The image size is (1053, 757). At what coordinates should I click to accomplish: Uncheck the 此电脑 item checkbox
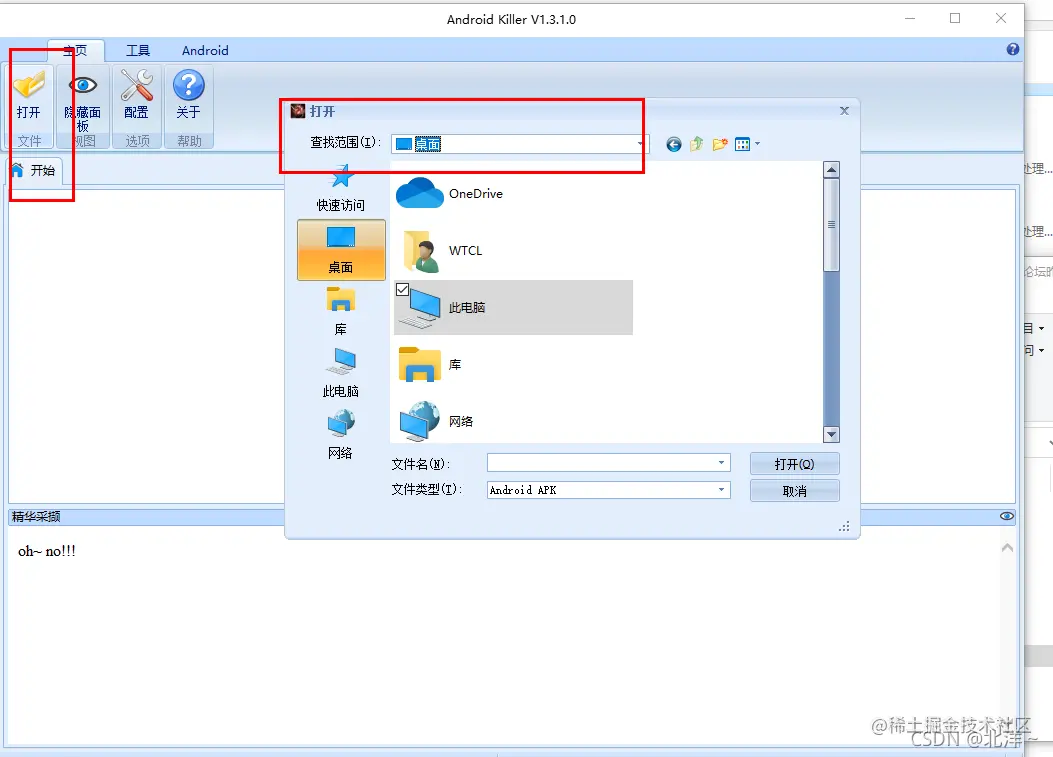coord(402,290)
